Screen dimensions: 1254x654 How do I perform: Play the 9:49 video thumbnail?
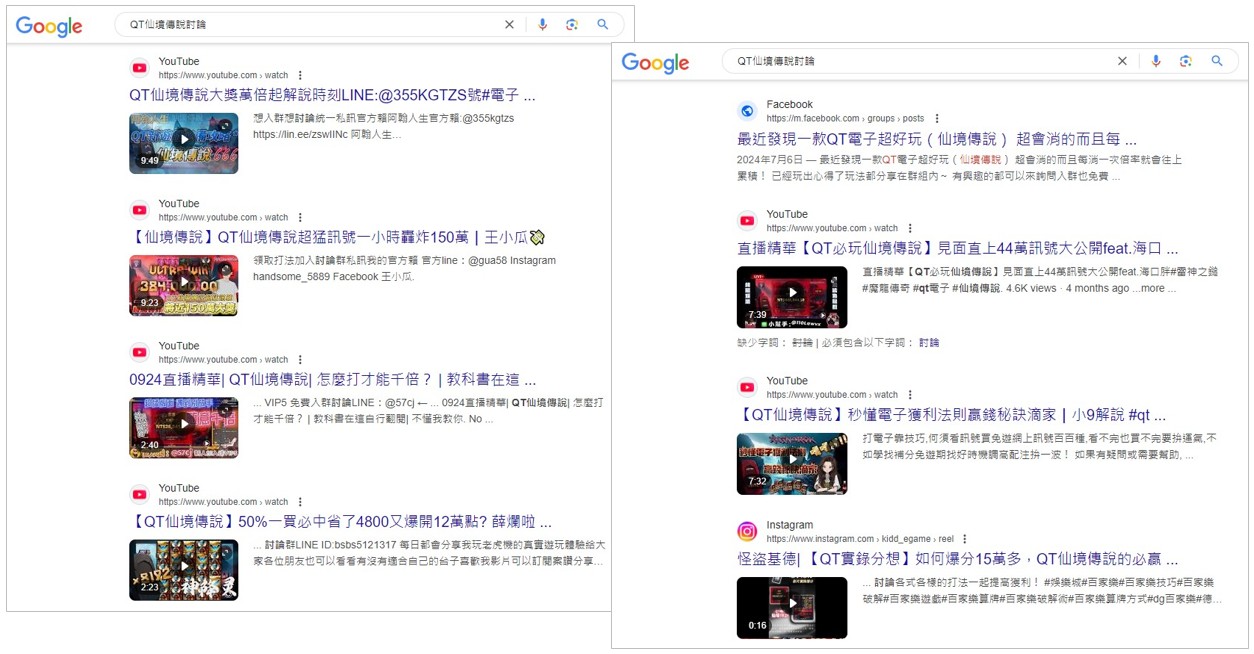(x=184, y=143)
